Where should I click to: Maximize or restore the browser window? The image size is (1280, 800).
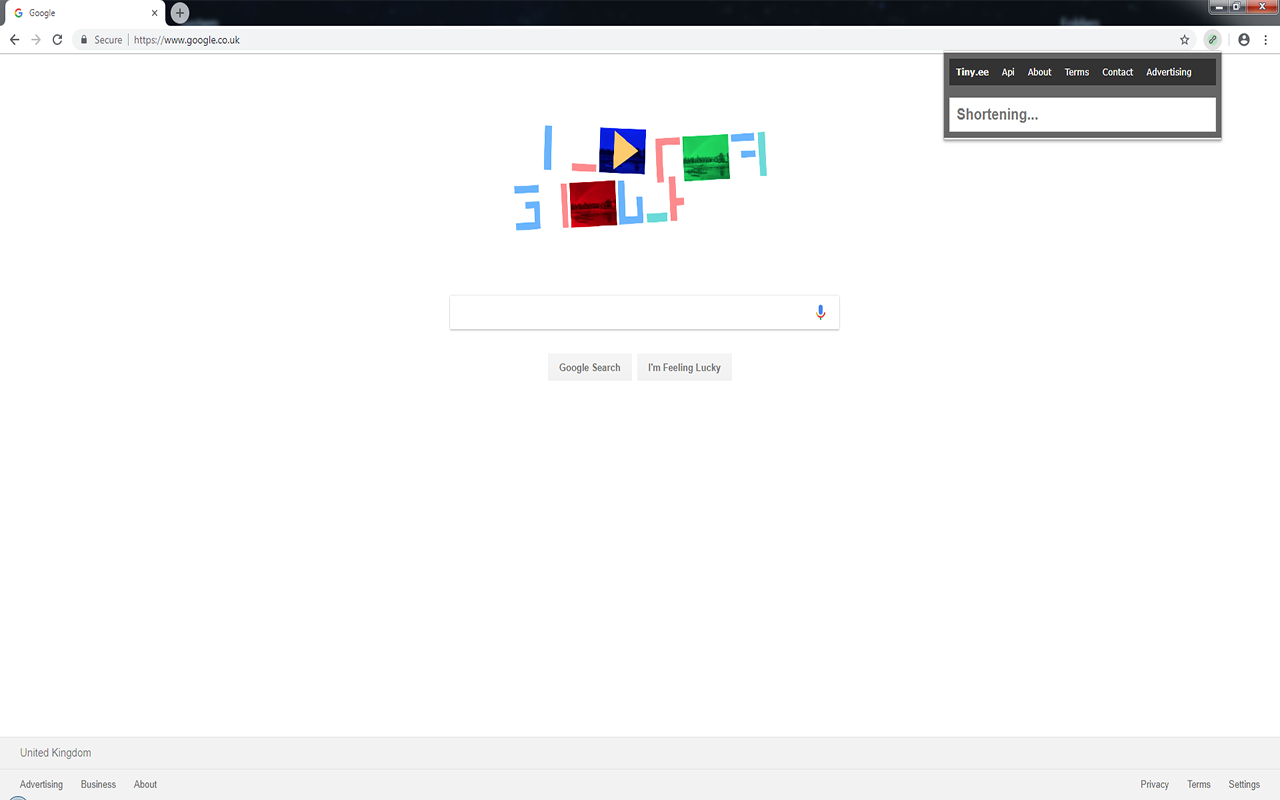pos(1238,6)
